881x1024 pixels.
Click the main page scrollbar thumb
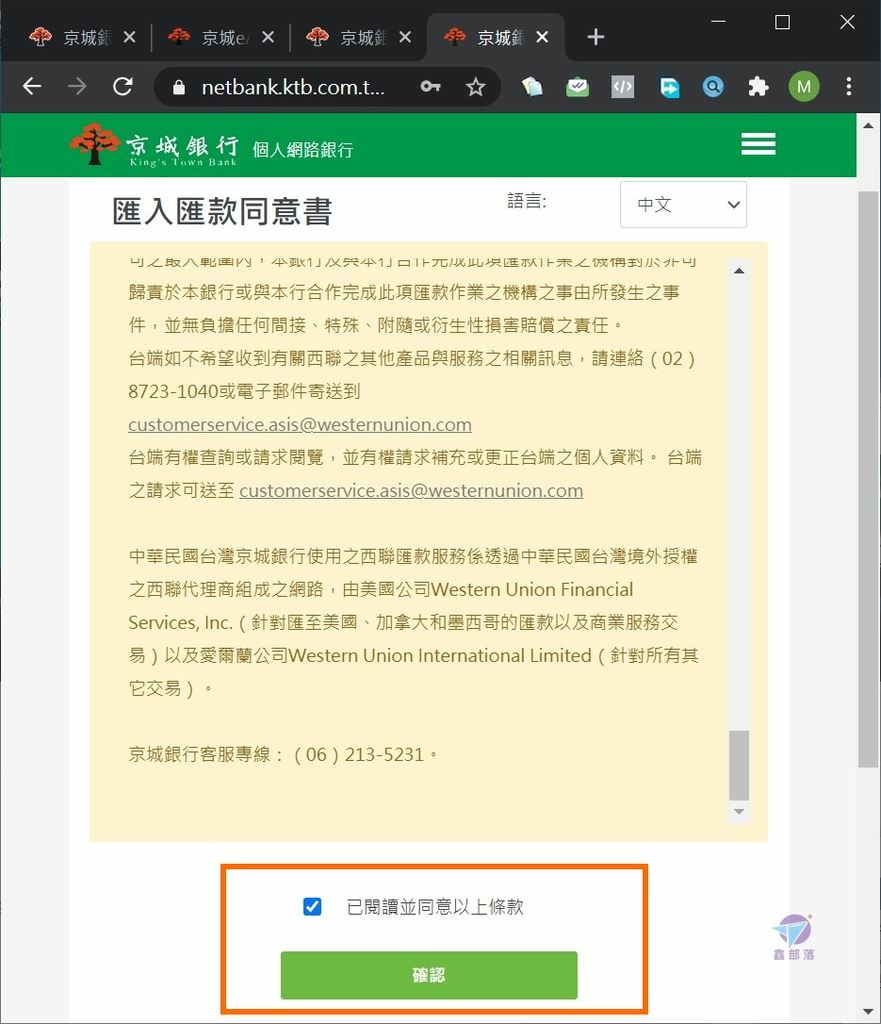pyautogui.click(x=868, y=479)
